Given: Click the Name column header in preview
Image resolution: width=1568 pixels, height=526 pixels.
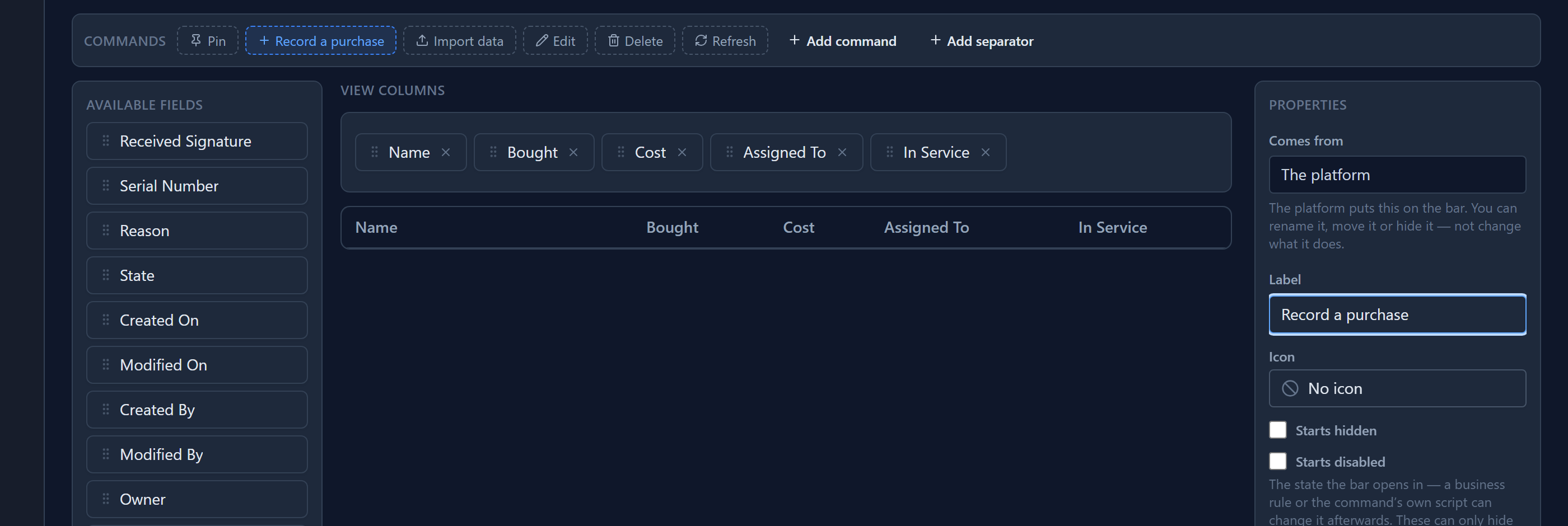Looking at the screenshot, I should 376,227.
